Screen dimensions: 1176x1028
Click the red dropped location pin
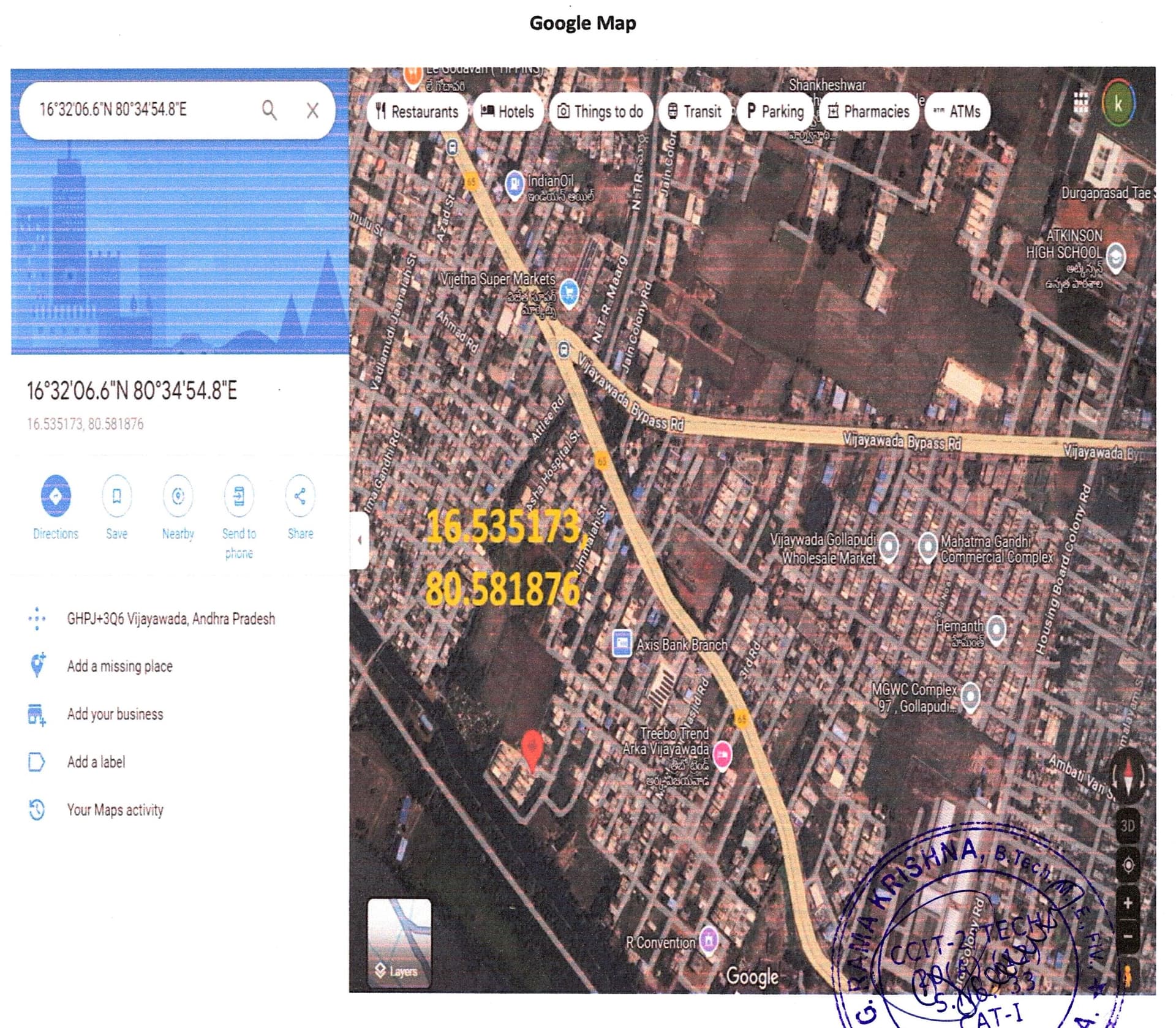tap(532, 749)
